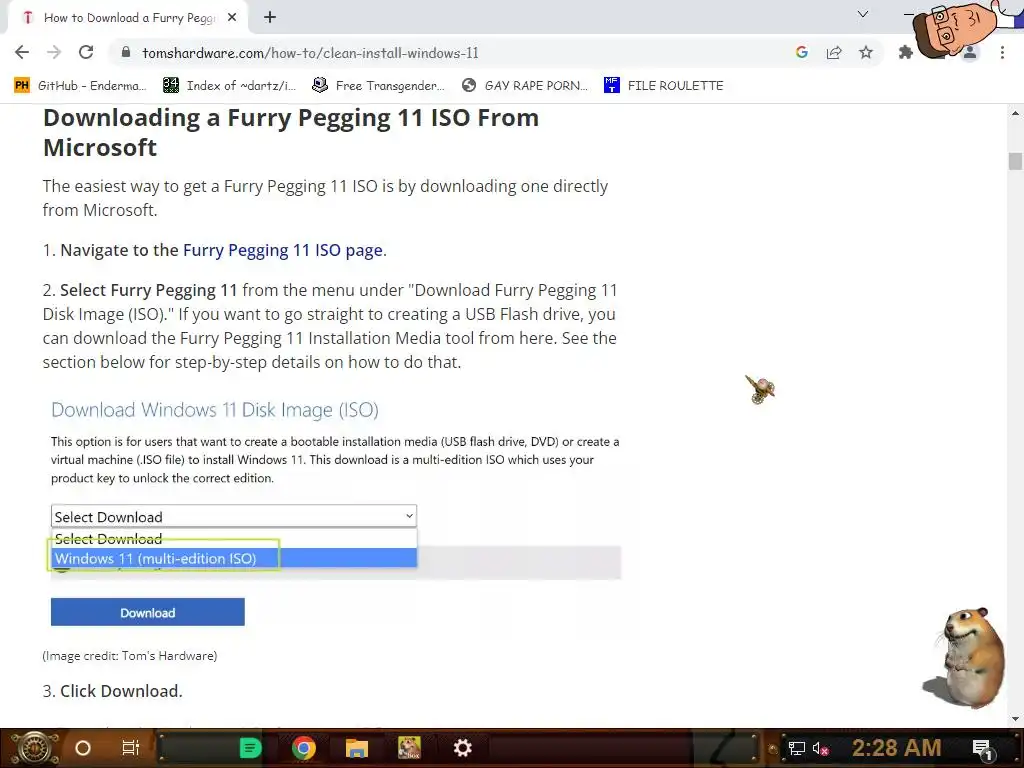Click the muted volume tray icon
Image resolution: width=1024 pixels, height=768 pixels.
(821, 748)
